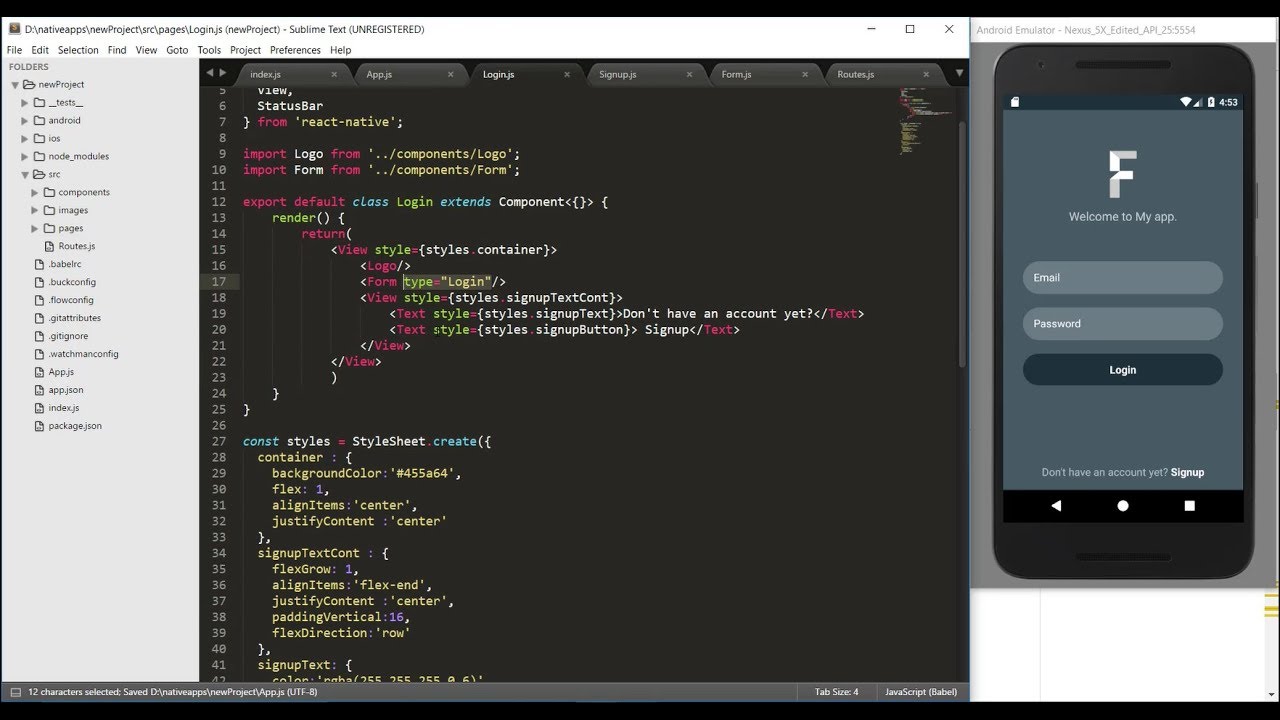Click the App.js file icon in sidebar

[40, 372]
